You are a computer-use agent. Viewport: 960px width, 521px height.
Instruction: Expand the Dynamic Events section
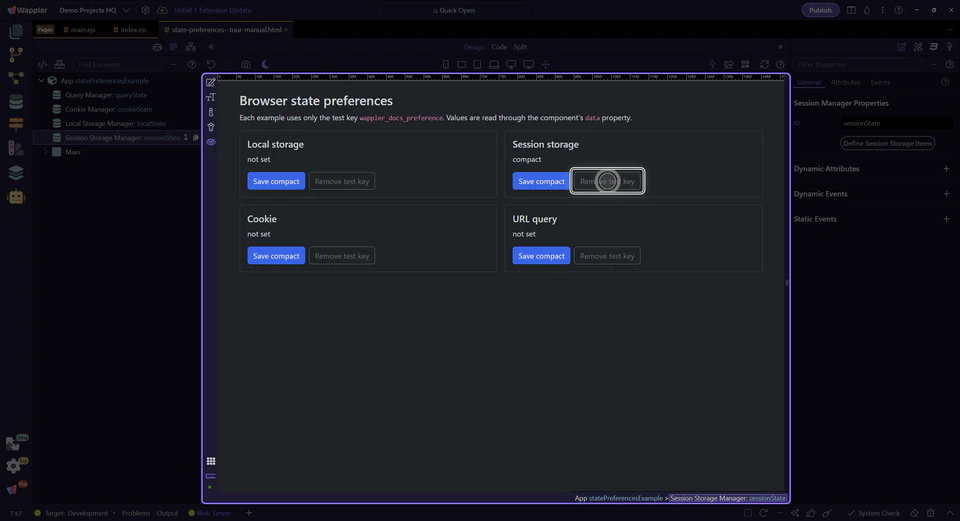click(946, 194)
